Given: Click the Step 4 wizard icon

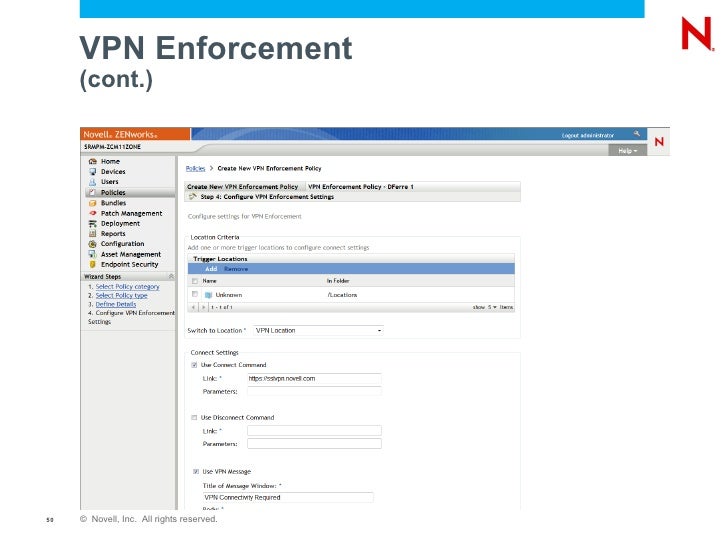Looking at the screenshot, I should pyautogui.click(x=192, y=197).
